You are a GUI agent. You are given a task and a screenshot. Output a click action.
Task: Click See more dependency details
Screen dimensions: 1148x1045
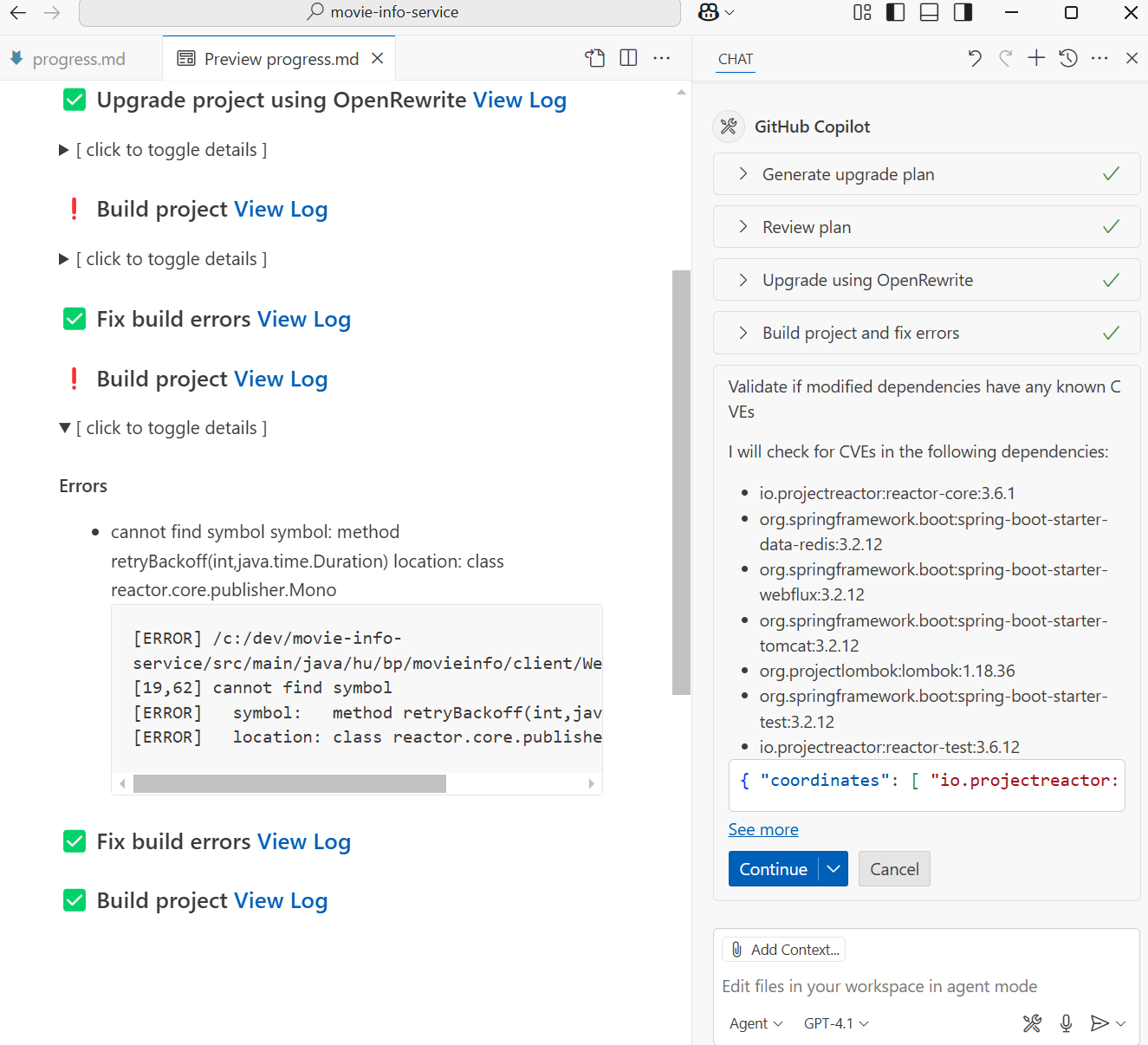(762, 829)
